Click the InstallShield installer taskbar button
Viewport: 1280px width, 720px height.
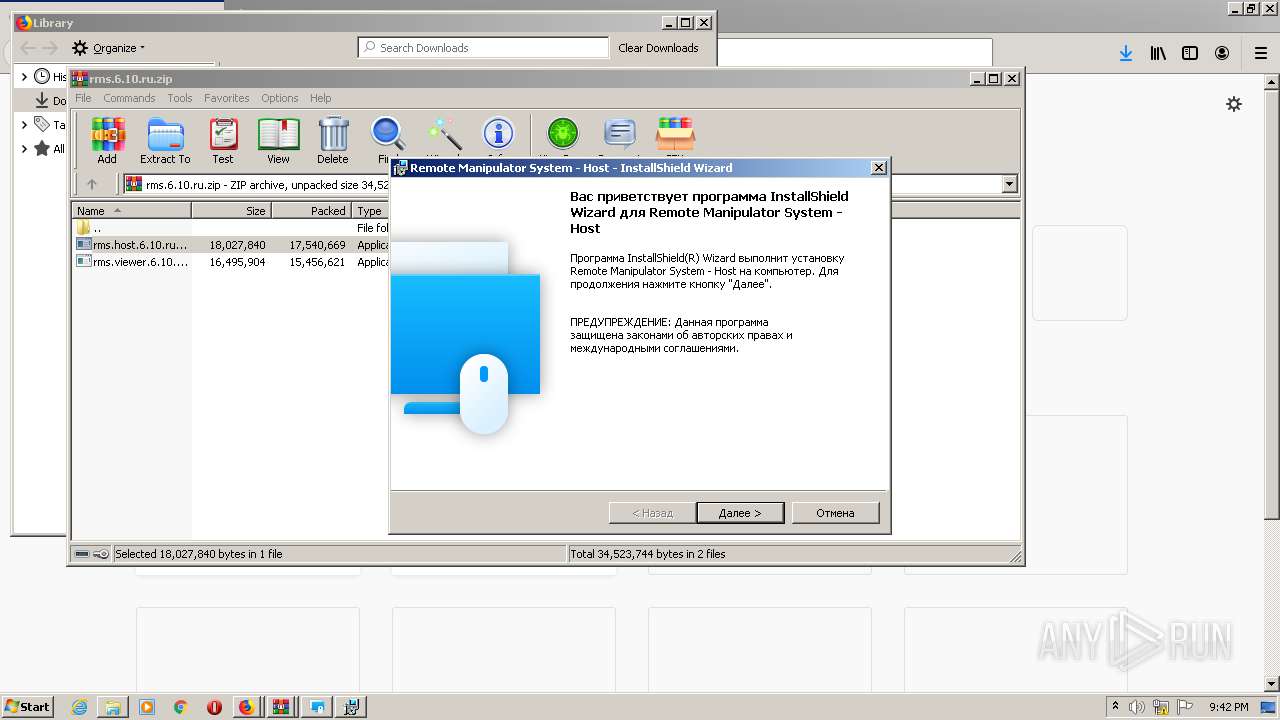(351, 707)
